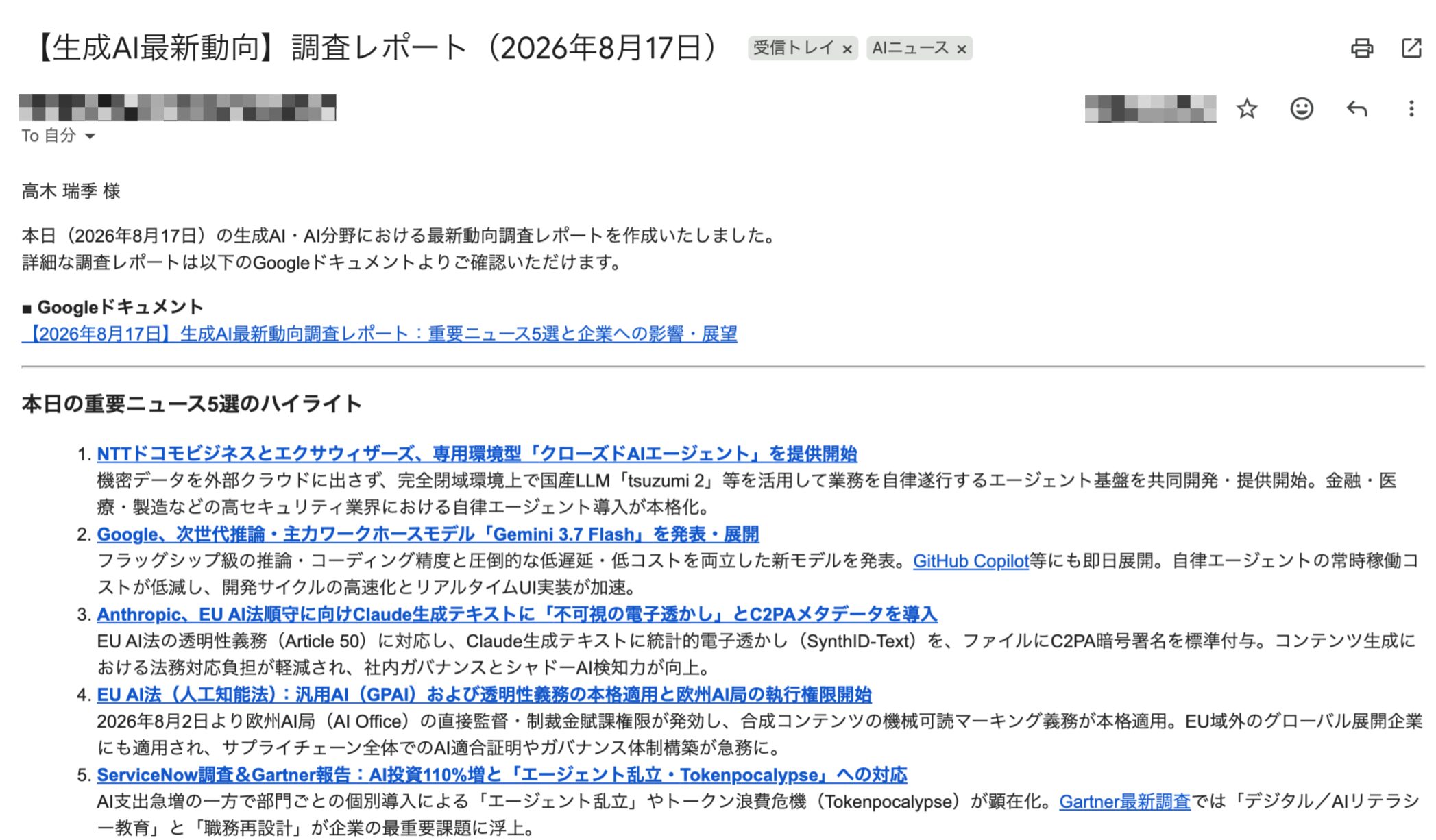Remove the AIニュース label
Image resolution: width=1436 pixels, height=840 pixels.
962,49
